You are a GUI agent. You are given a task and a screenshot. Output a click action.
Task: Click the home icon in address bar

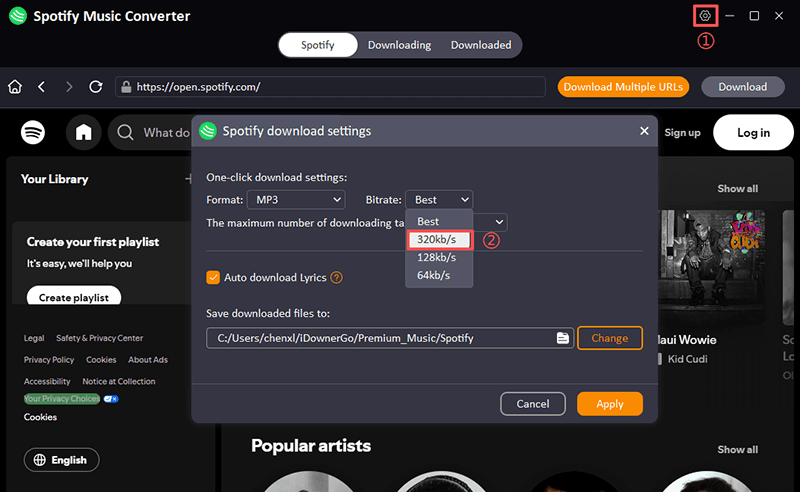pyautogui.click(x=15, y=87)
